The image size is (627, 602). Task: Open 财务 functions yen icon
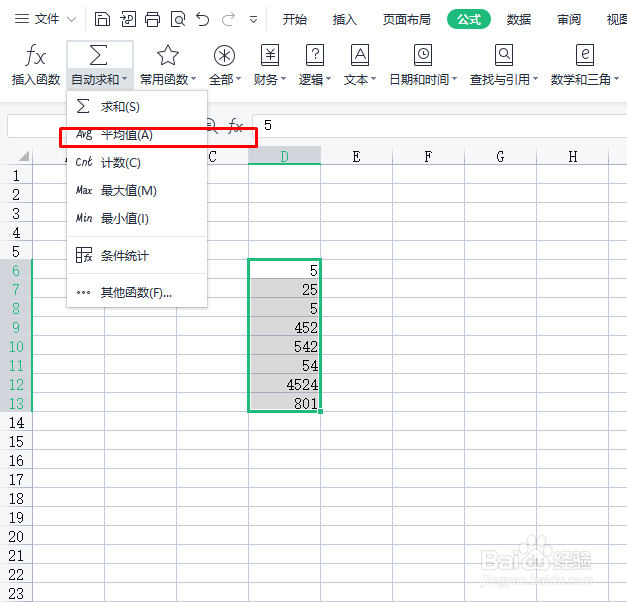click(x=270, y=55)
